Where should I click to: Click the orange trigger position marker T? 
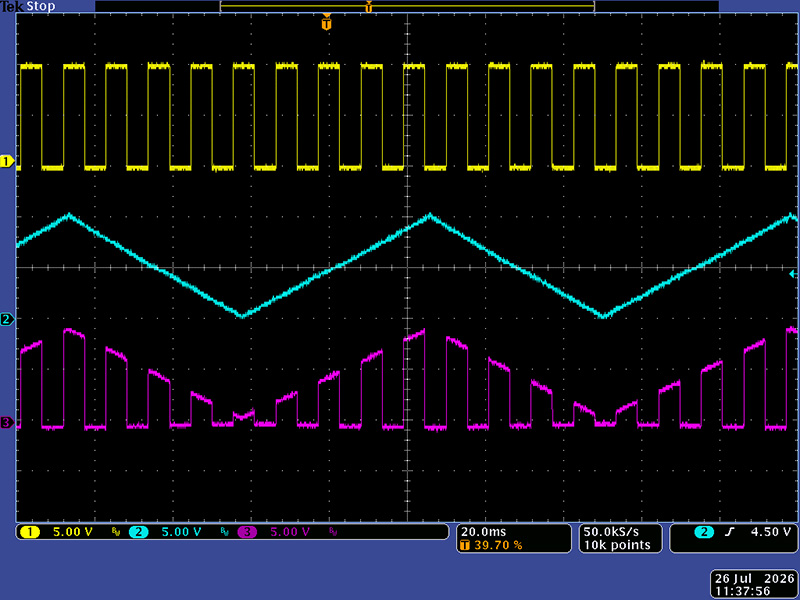pos(327,23)
